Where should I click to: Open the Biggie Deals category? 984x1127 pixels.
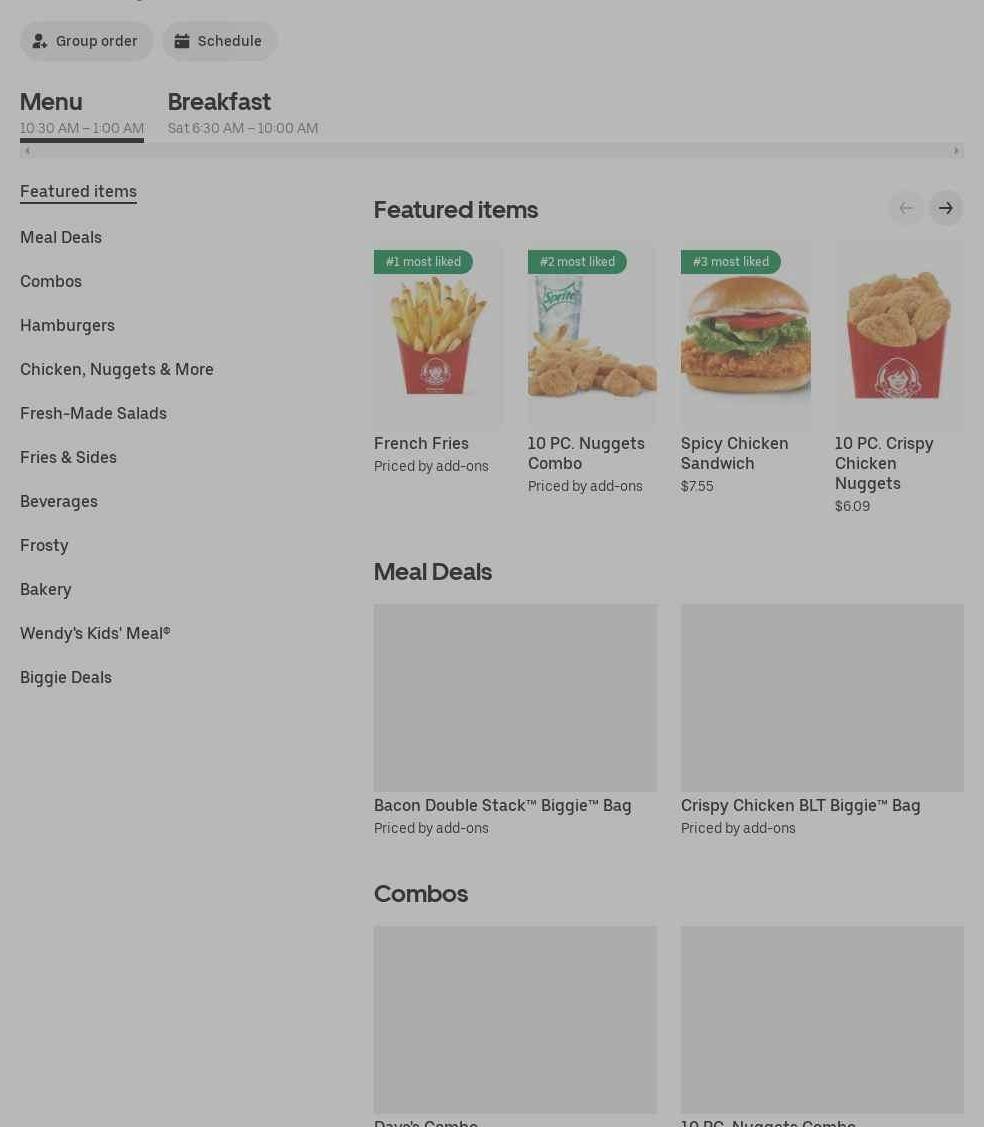66,678
